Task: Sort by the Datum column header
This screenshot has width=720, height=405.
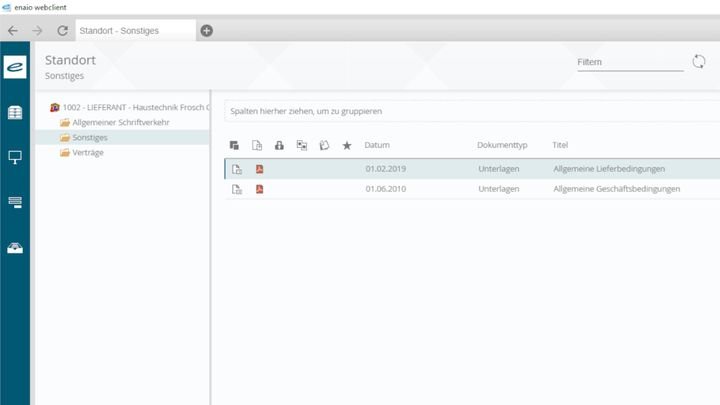Action: [x=377, y=145]
